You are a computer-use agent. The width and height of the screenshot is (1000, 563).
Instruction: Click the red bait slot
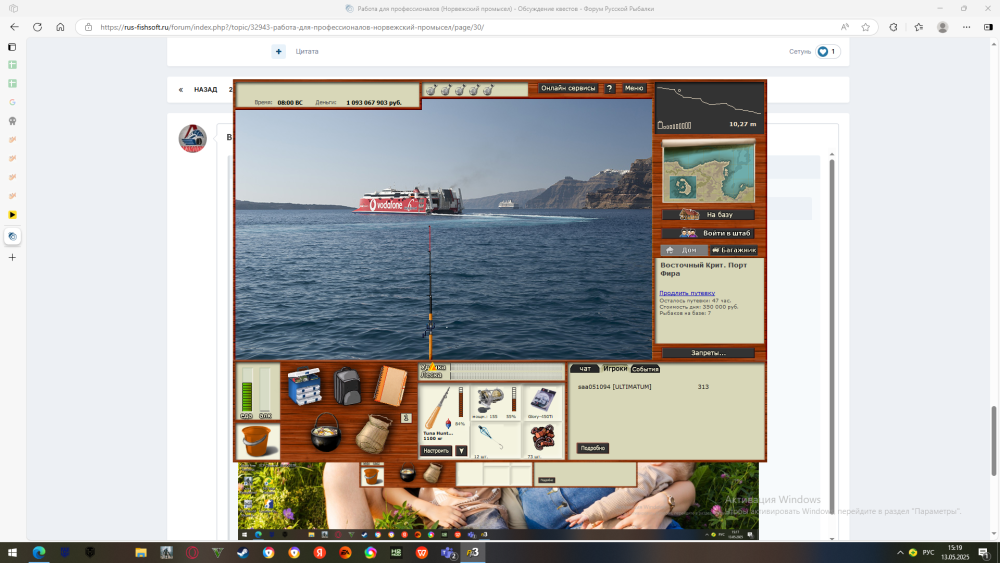[x=543, y=438]
